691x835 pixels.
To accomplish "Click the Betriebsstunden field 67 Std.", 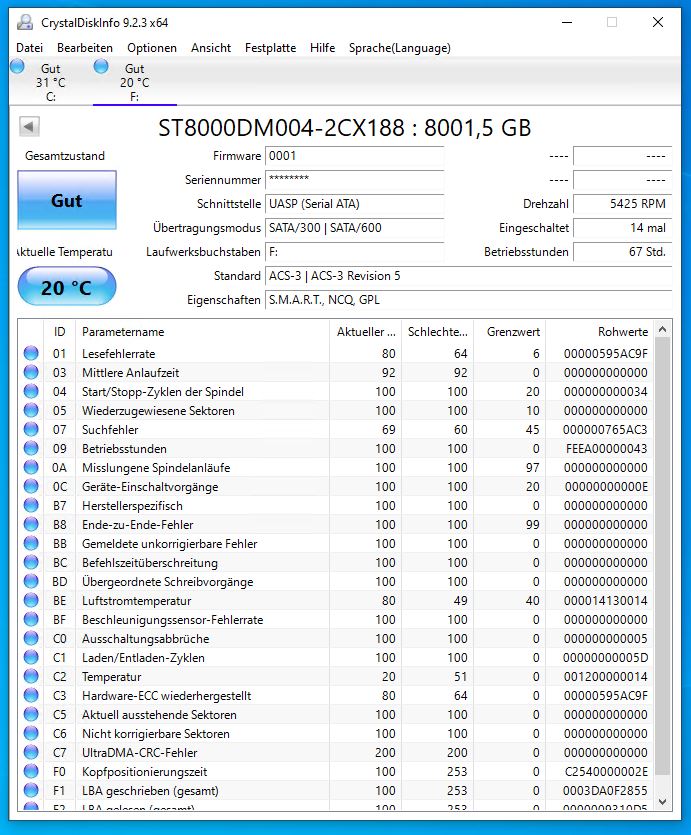I will coord(622,251).
